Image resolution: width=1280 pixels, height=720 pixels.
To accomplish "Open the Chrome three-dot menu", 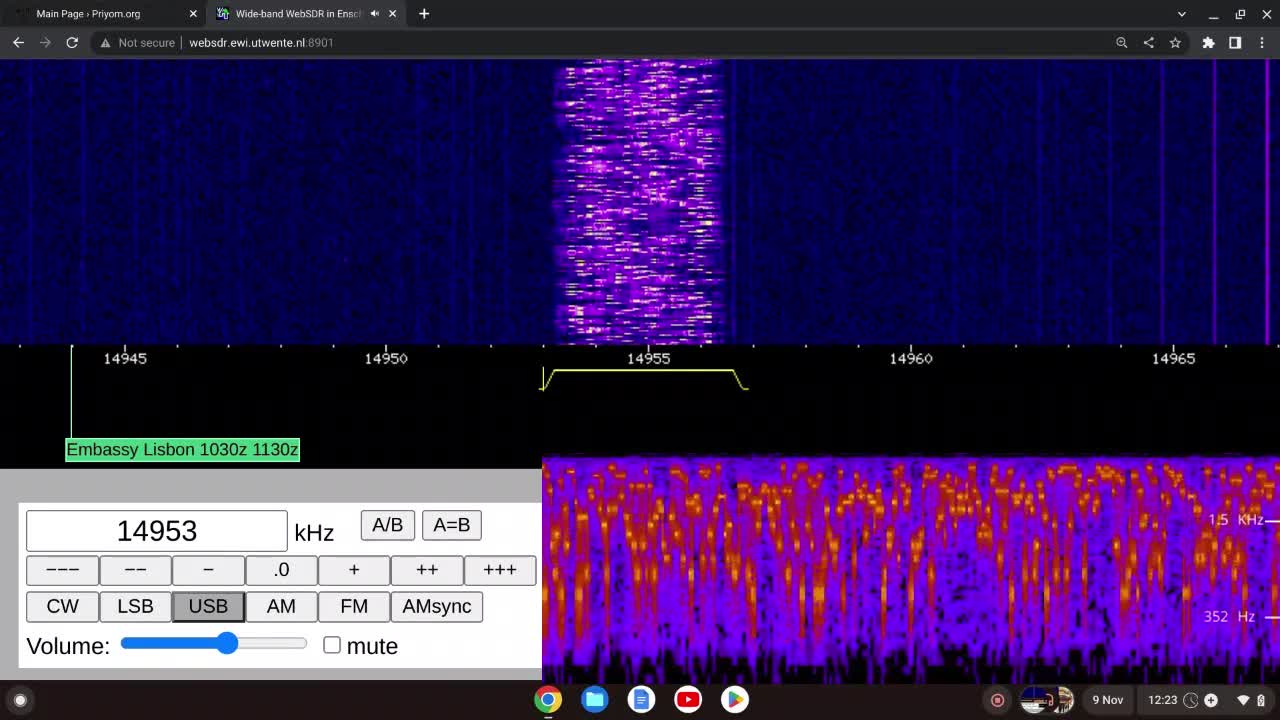I will click(1261, 43).
